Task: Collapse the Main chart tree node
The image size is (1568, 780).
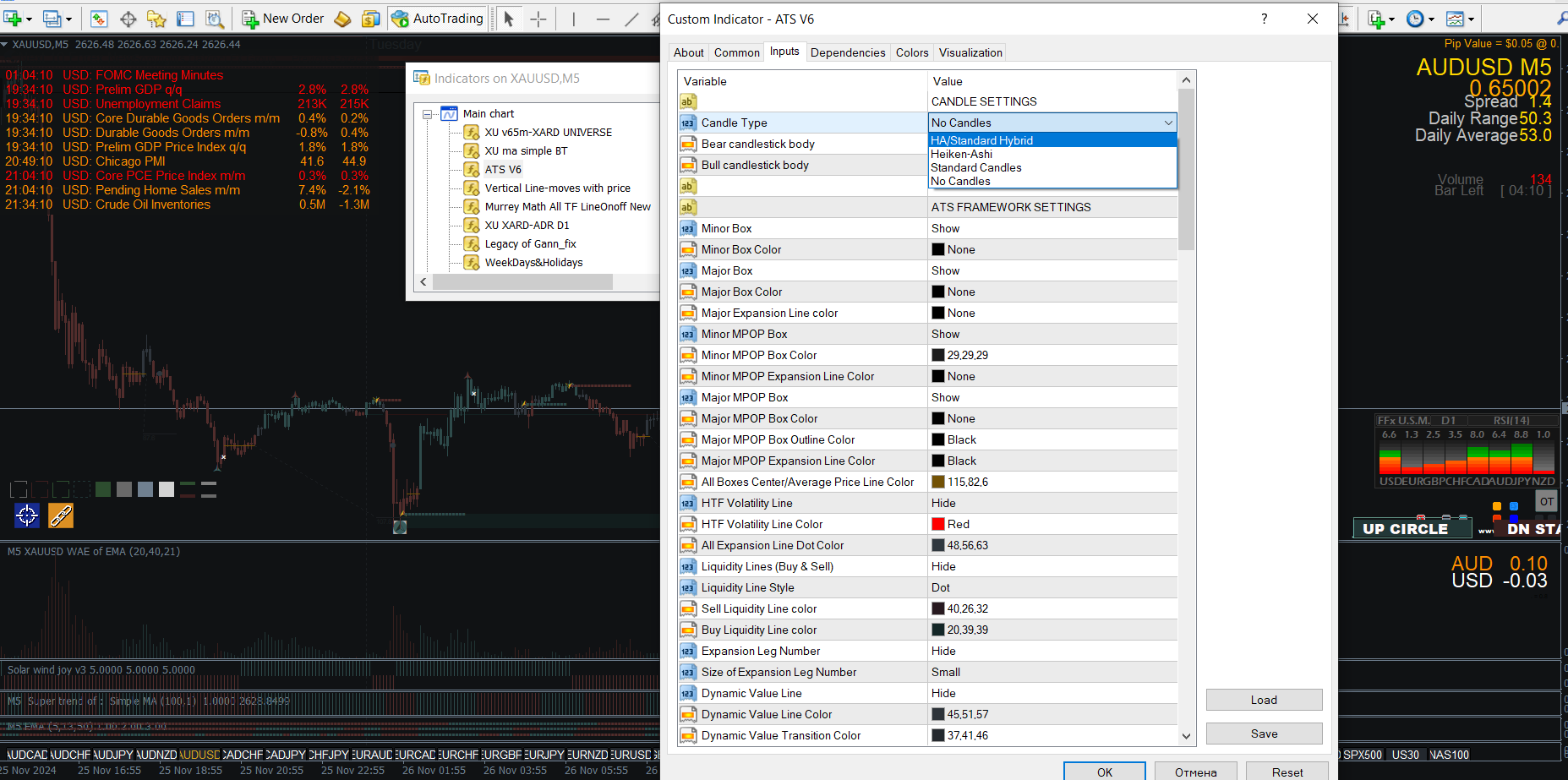Action: click(x=428, y=114)
